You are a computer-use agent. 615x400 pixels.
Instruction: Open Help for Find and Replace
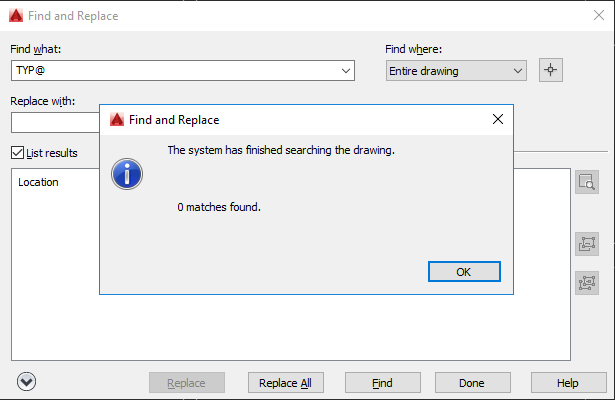568,383
